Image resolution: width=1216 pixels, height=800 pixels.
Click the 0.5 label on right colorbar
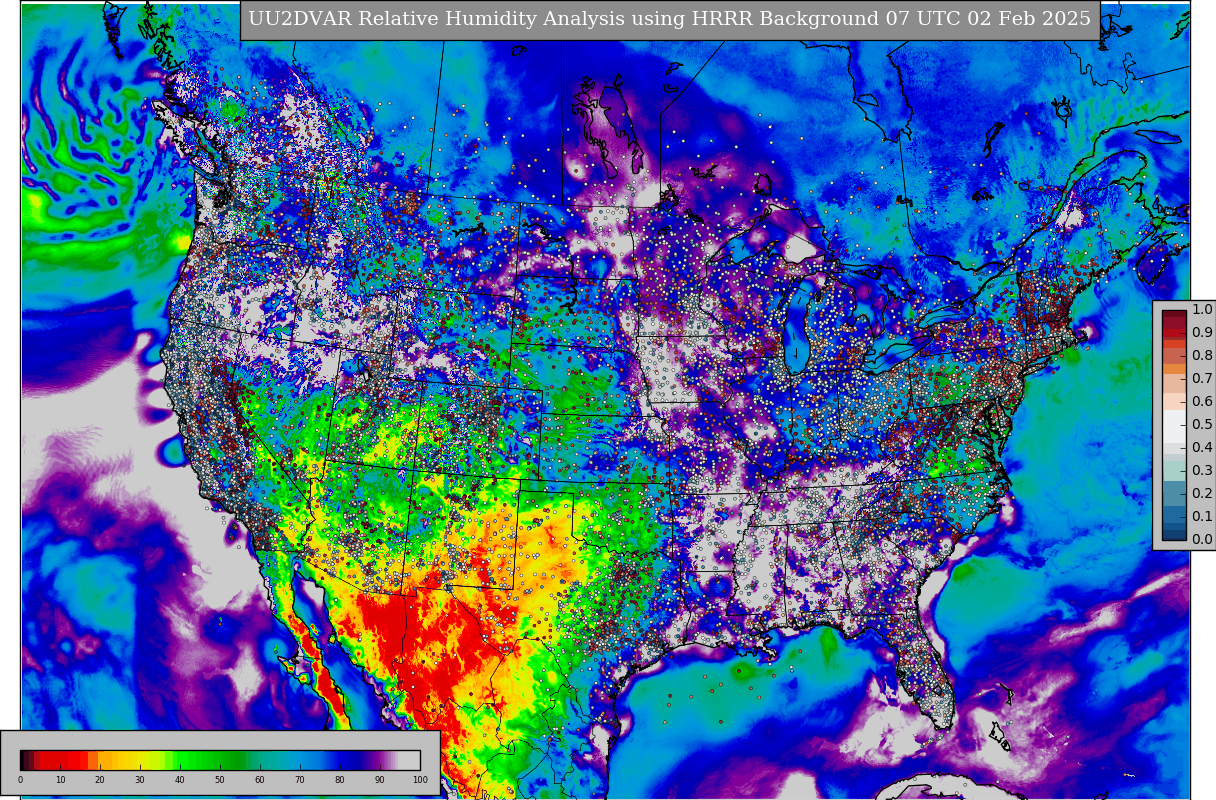coord(1202,425)
